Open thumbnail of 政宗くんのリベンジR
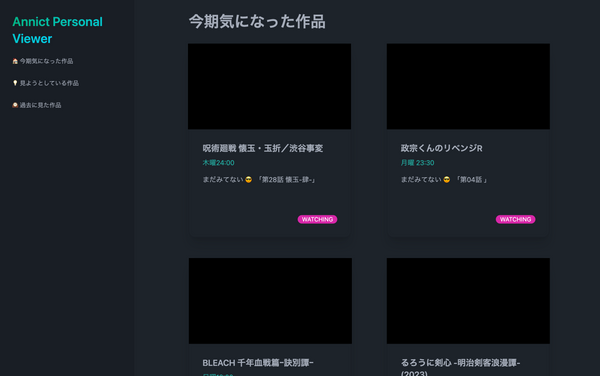The width and height of the screenshot is (600, 376). pyautogui.click(x=468, y=86)
